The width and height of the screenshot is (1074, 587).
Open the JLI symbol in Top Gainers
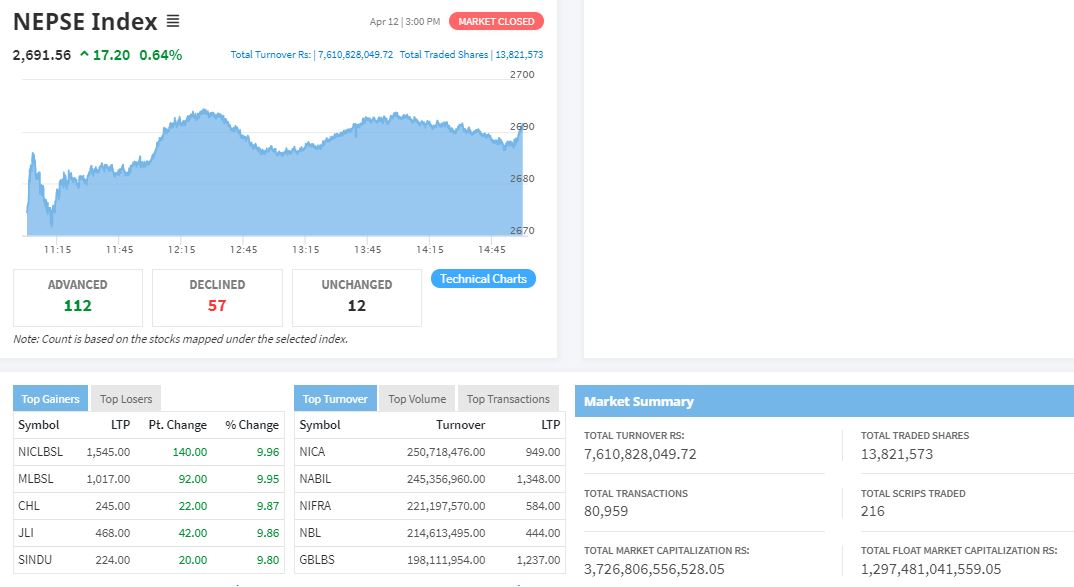[26, 532]
